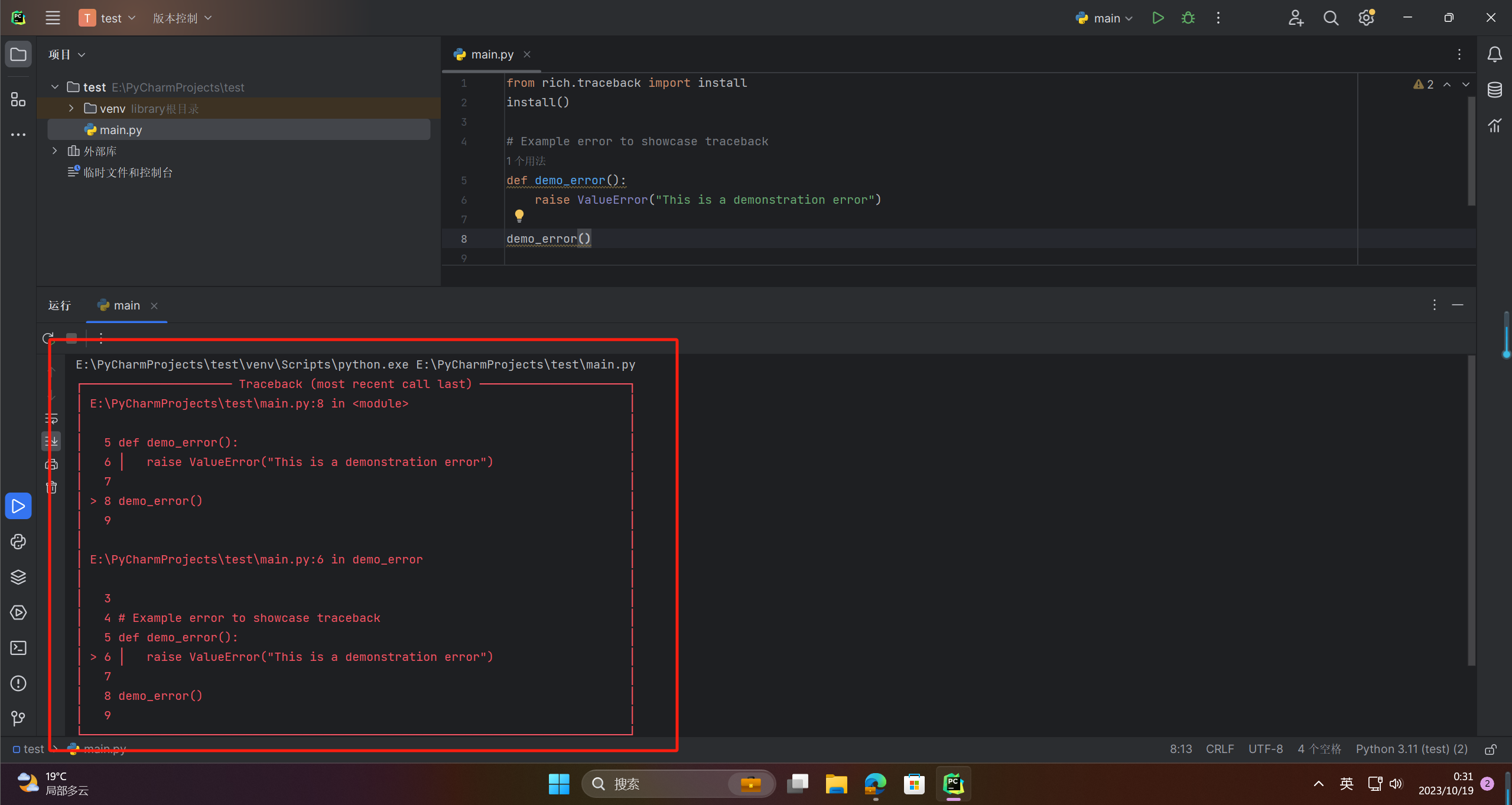This screenshot has width=1512, height=805.
Task: Open the Git version control tool window
Action: point(18,718)
